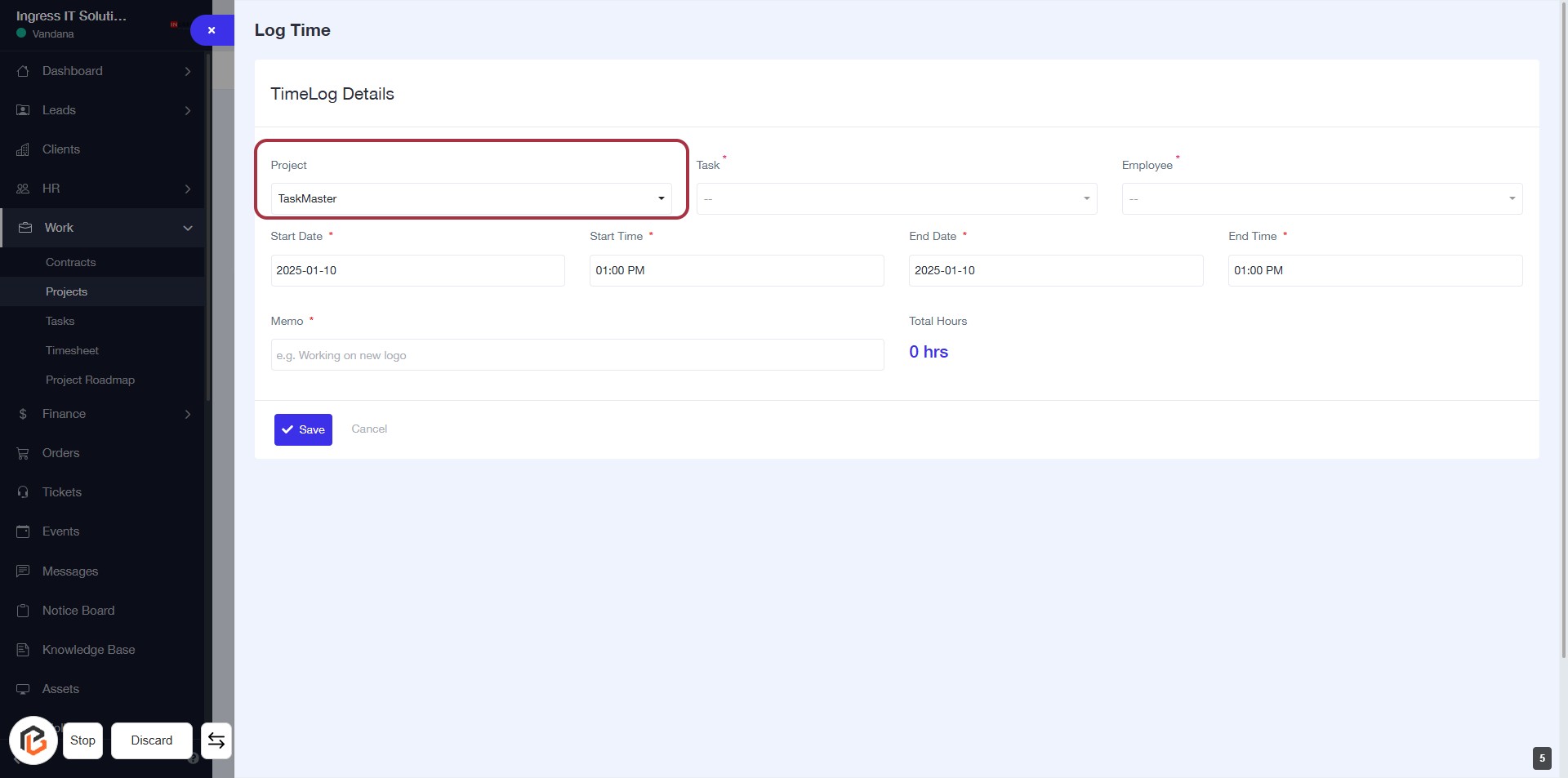
Task: Click the Stop recording button
Action: [82, 740]
